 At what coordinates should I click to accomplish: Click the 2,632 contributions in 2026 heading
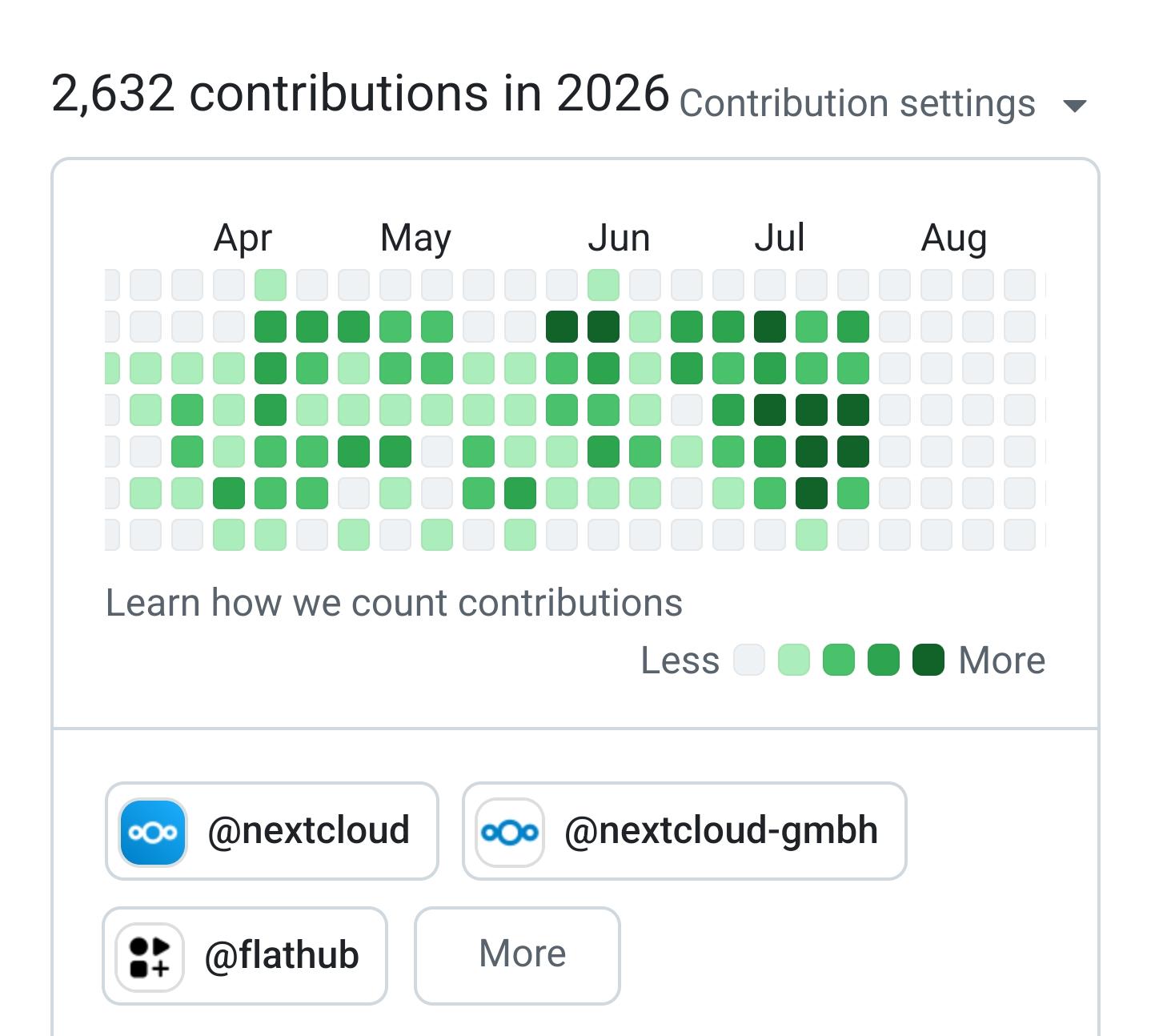tap(360, 94)
